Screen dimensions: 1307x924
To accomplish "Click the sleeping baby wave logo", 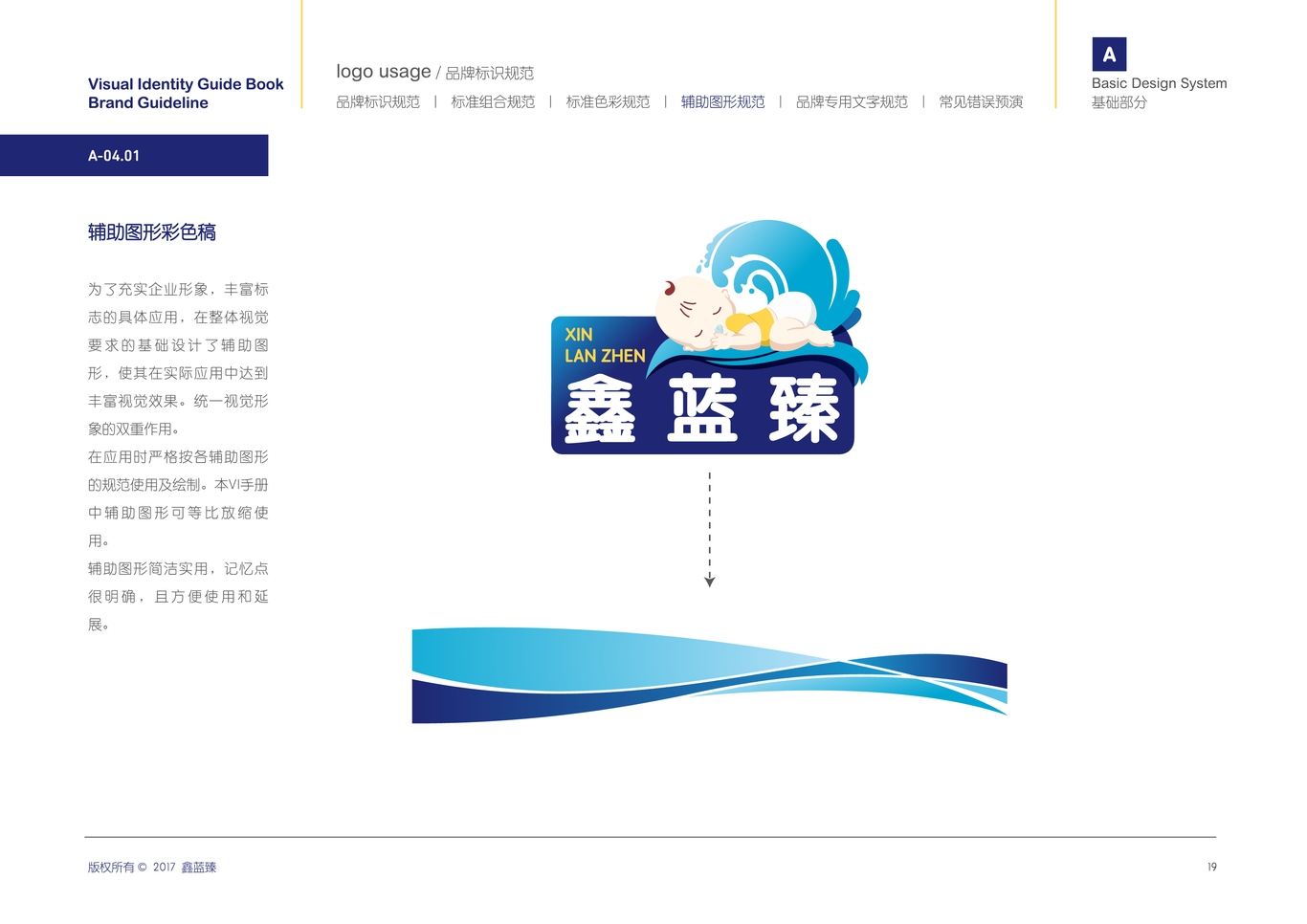I will click(709, 337).
